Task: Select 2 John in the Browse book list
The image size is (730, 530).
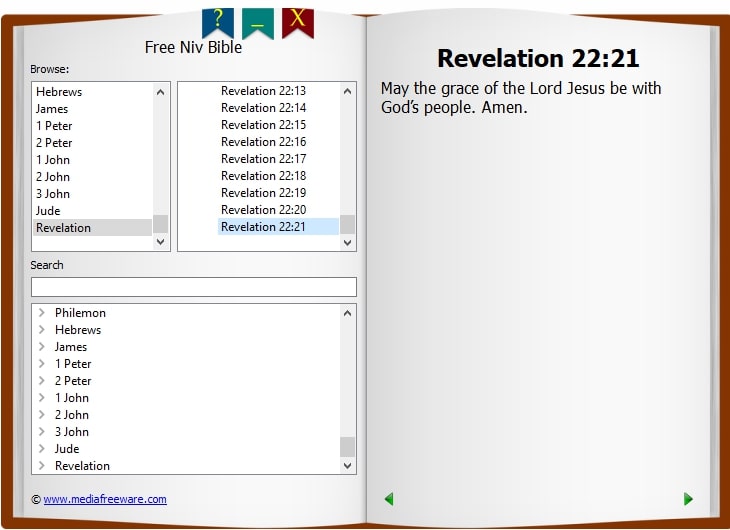Action: 93,177
